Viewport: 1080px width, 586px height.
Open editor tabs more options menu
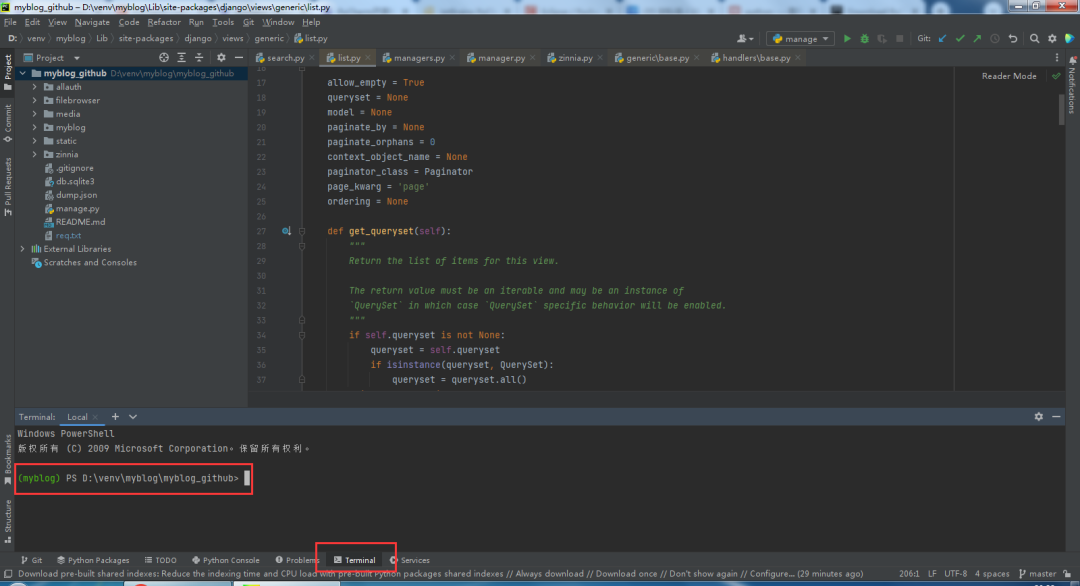coord(1057,58)
